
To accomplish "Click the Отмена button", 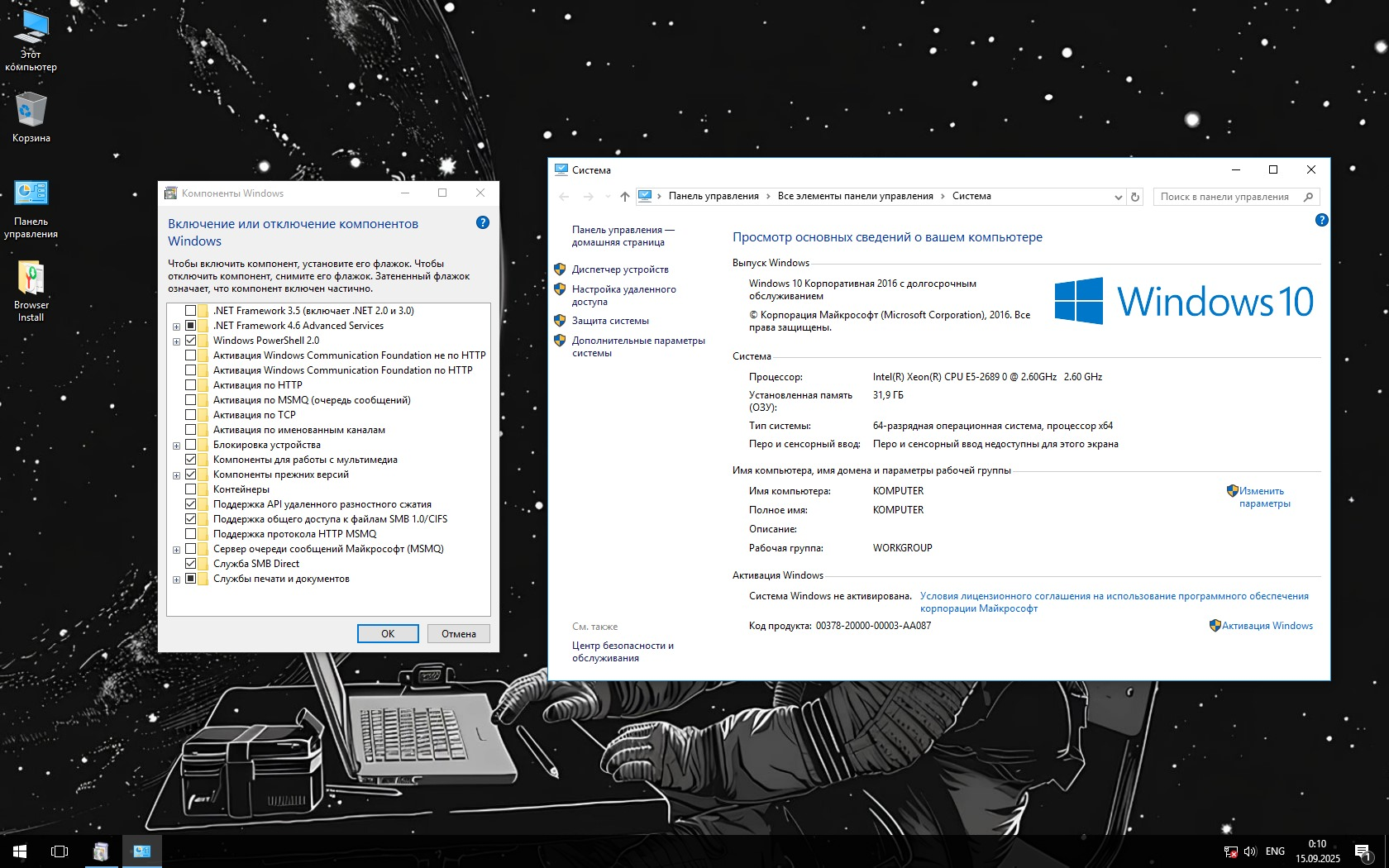I will click(x=459, y=634).
